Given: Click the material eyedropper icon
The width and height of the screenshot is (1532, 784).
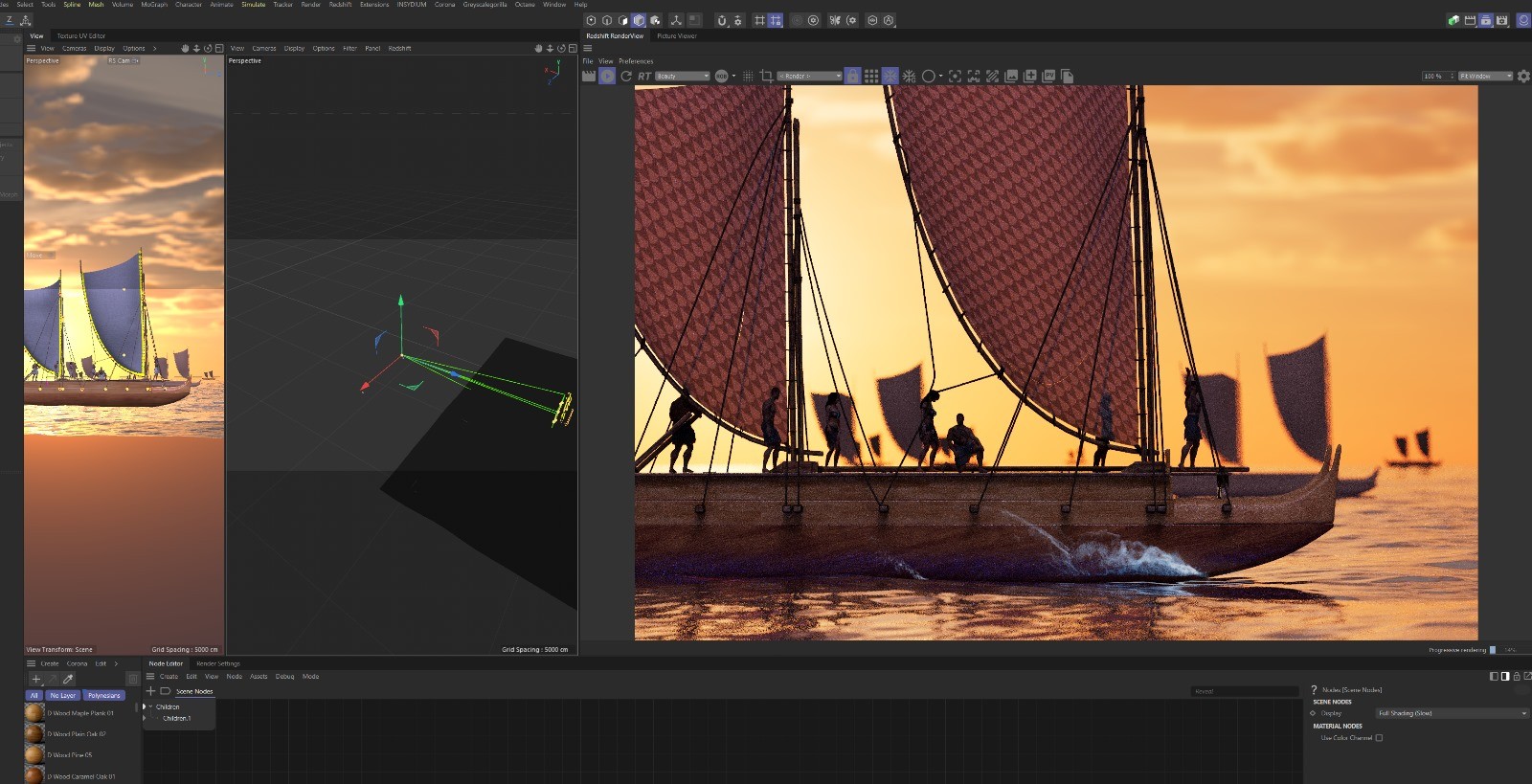Looking at the screenshot, I should pyautogui.click(x=68, y=679).
